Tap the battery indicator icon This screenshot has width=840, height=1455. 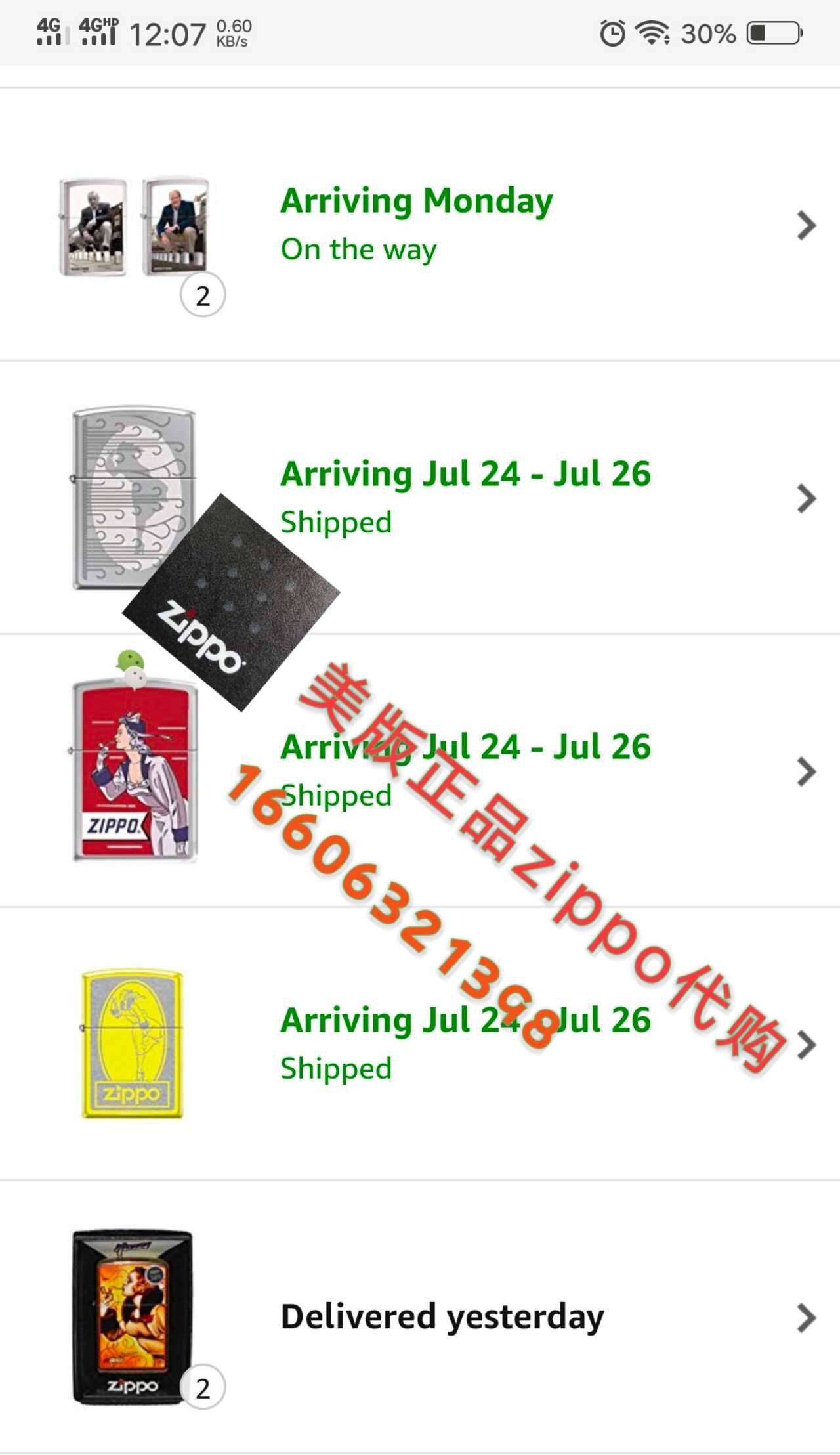[775, 33]
